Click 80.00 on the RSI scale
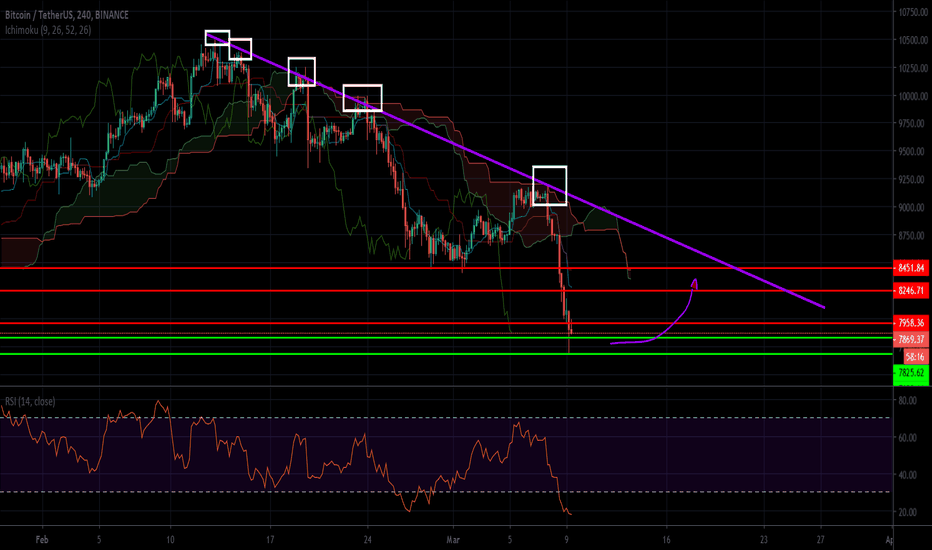932x550 pixels. point(907,401)
